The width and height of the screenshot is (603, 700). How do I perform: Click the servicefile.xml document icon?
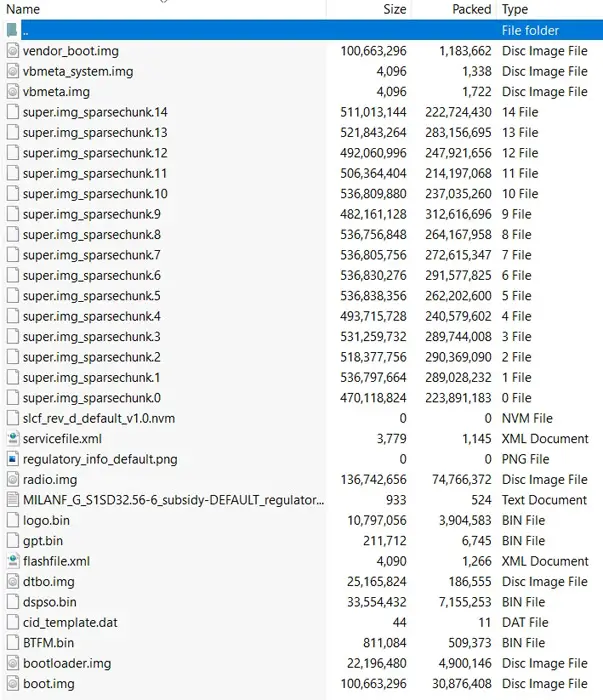tap(13, 439)
